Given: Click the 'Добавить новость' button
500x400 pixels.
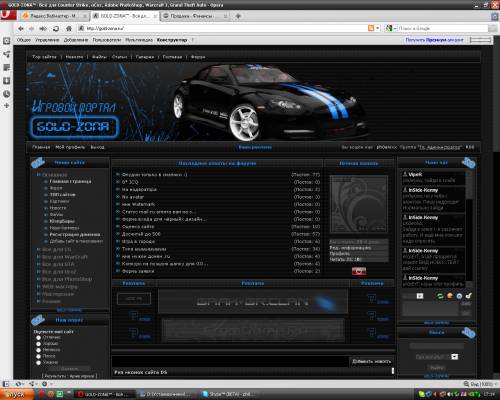Looking at the screenshot, I should point(372,361).
